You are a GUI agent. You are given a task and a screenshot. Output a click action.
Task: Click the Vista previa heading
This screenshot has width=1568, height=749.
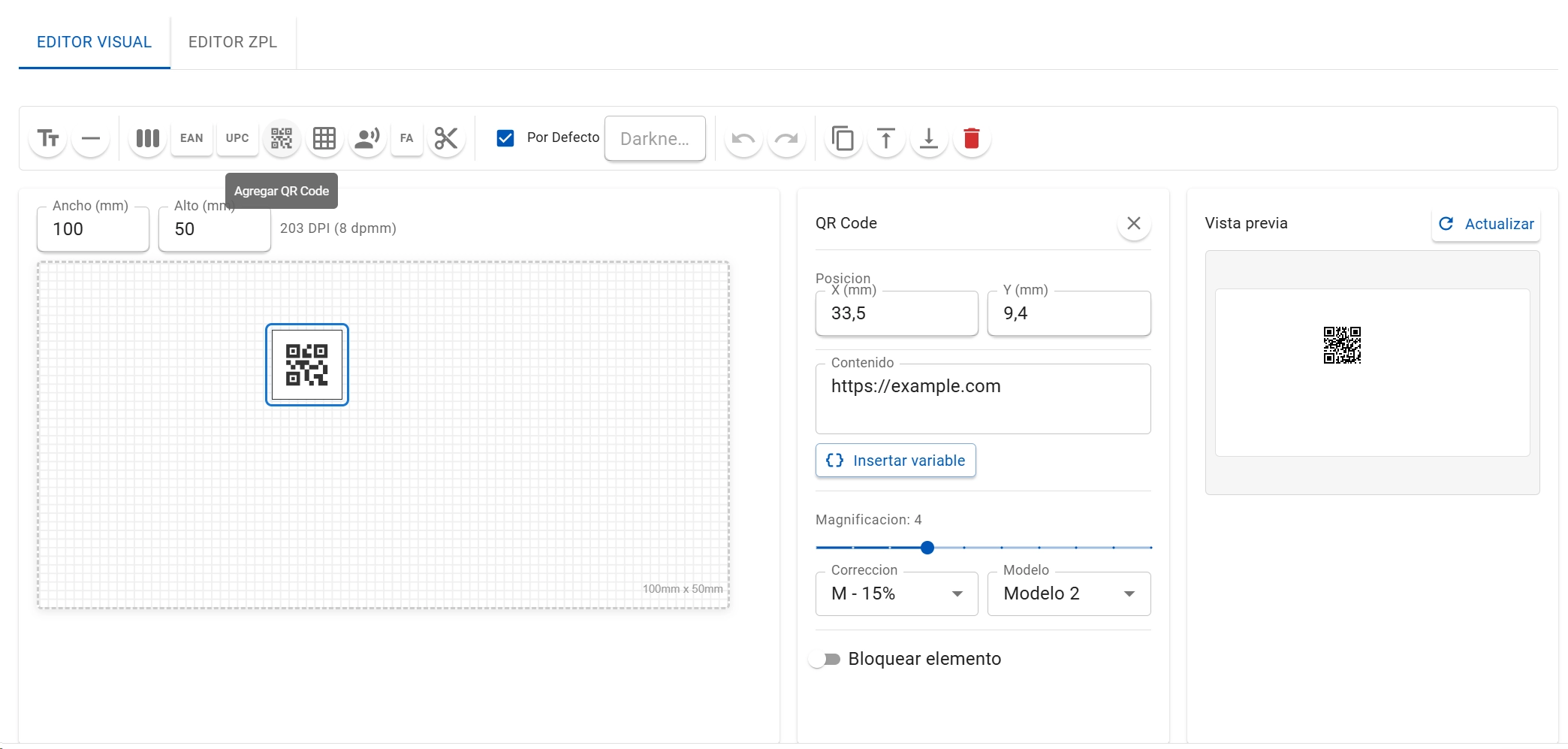1247,223
